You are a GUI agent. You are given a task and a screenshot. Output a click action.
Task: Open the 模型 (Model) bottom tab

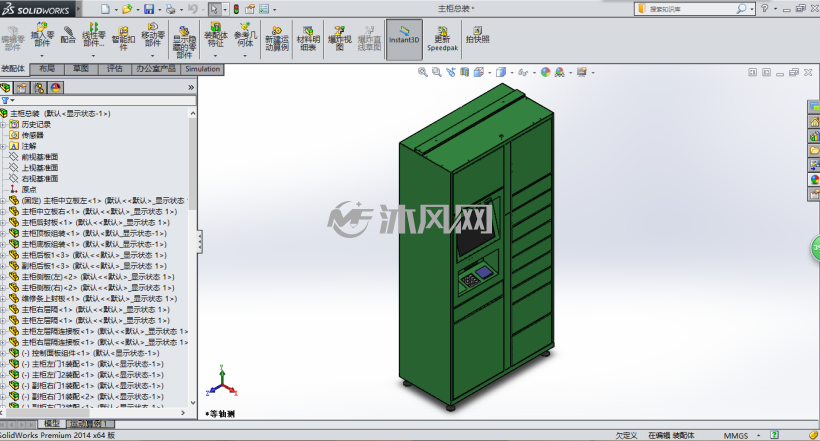(x=51, y=424)
